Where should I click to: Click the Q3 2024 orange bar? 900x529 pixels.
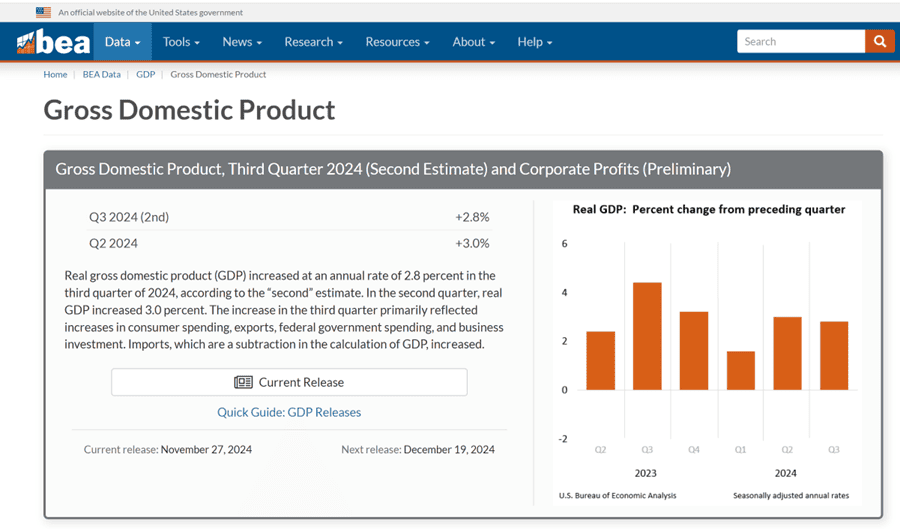click(x=834, y=355)
